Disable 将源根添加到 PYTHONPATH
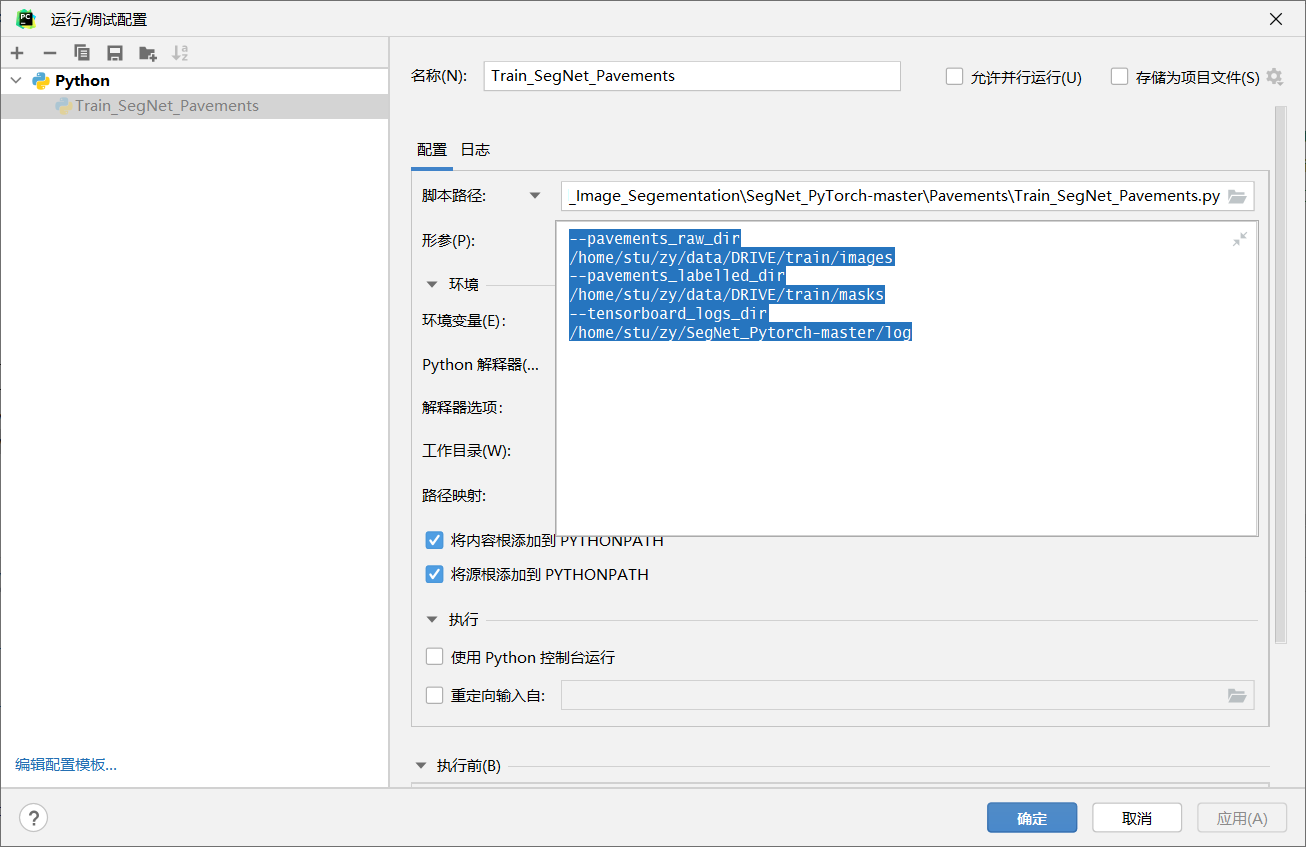The height and width of the screenshot is (847, 1306). [x=434, y=574]
